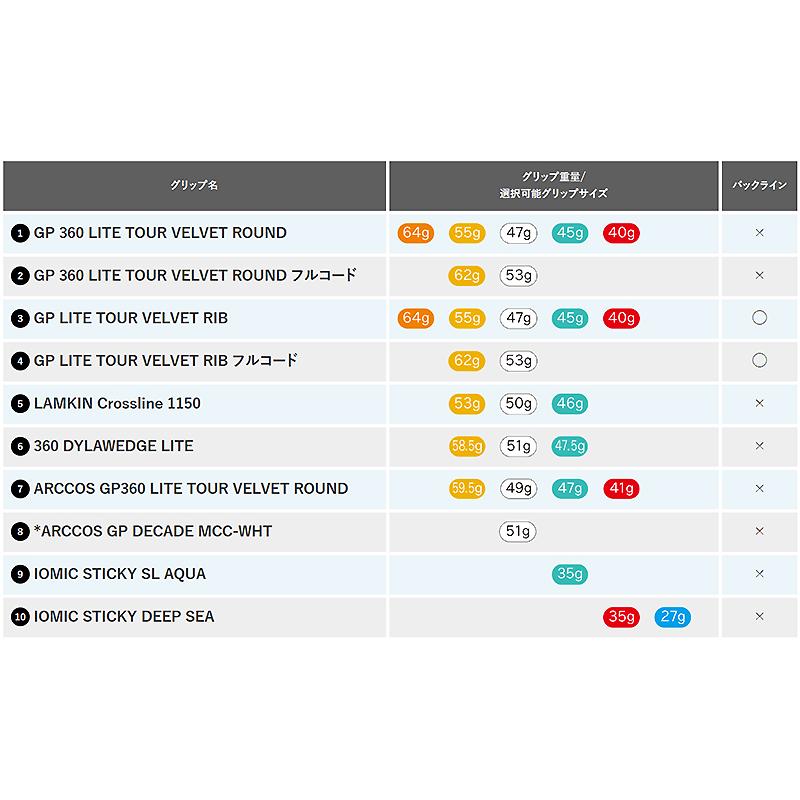Click the blue 27g badge for IOMIC STICKY DEEP SEA
This screenshot has width=800, height=800.
(x=672, y=617)
